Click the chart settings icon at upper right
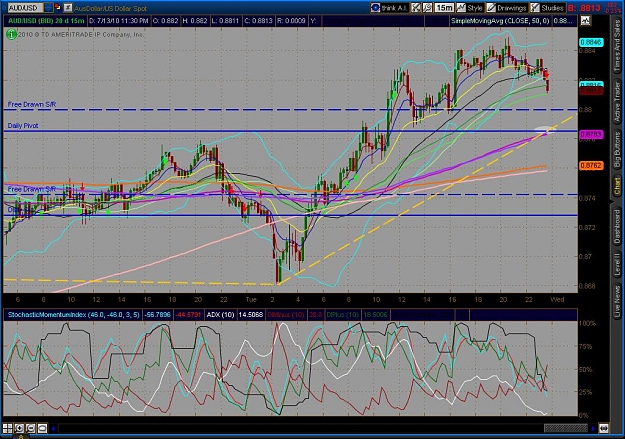625x439 pixels. (585, 21)
